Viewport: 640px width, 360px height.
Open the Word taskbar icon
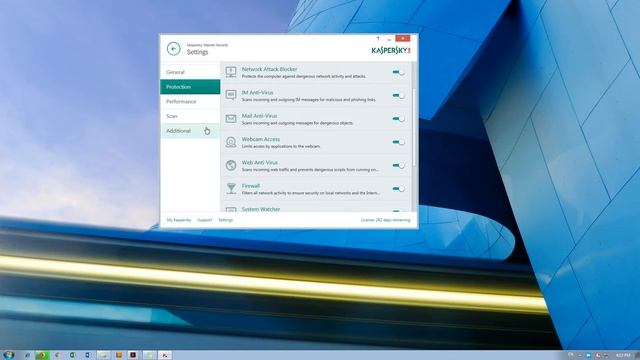click(87, 355)
